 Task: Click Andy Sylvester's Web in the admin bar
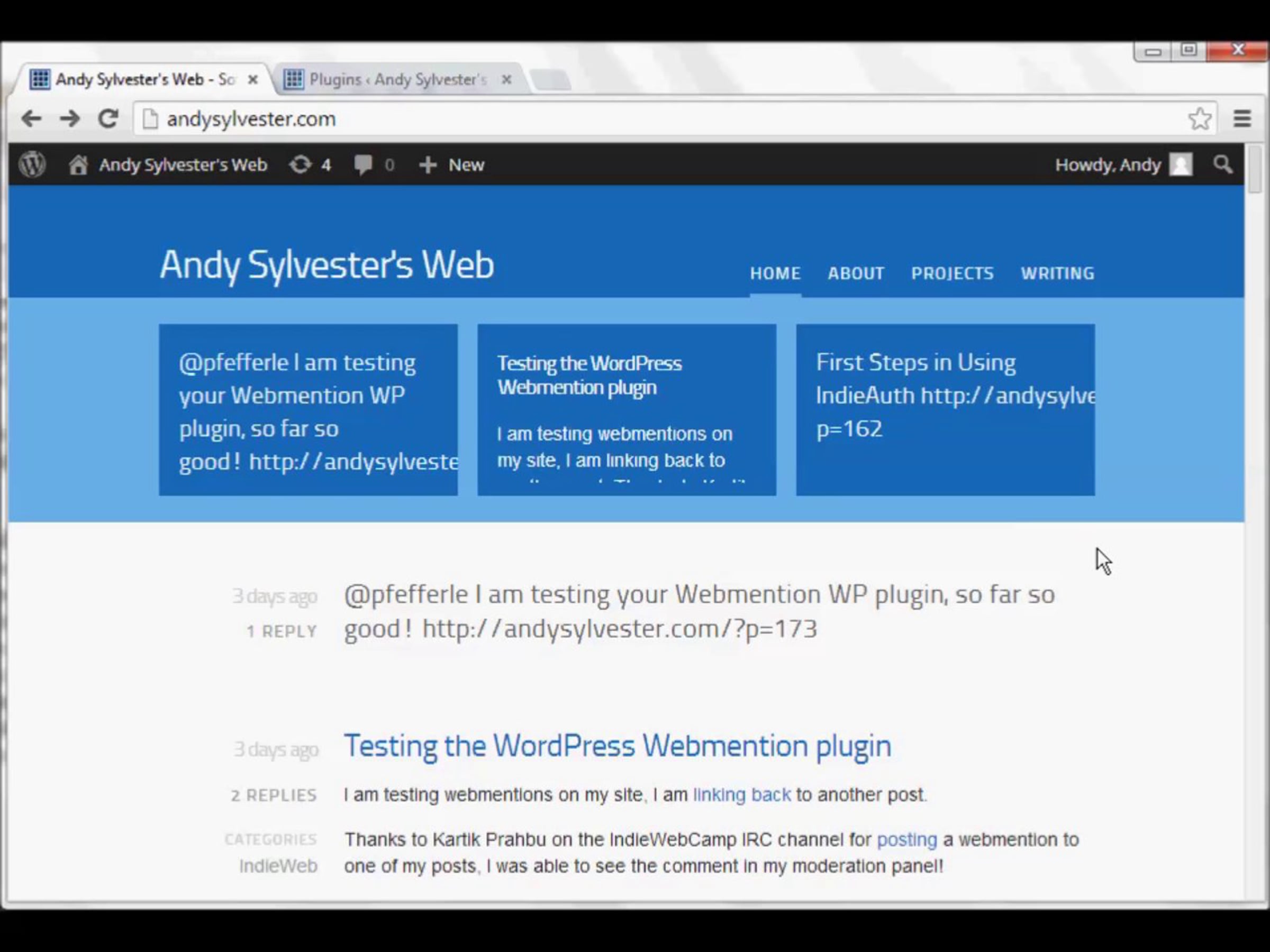183,164
